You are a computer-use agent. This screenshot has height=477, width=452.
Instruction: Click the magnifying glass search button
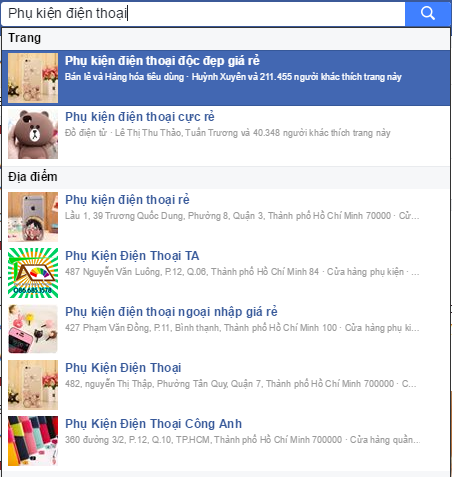[428, 13]
